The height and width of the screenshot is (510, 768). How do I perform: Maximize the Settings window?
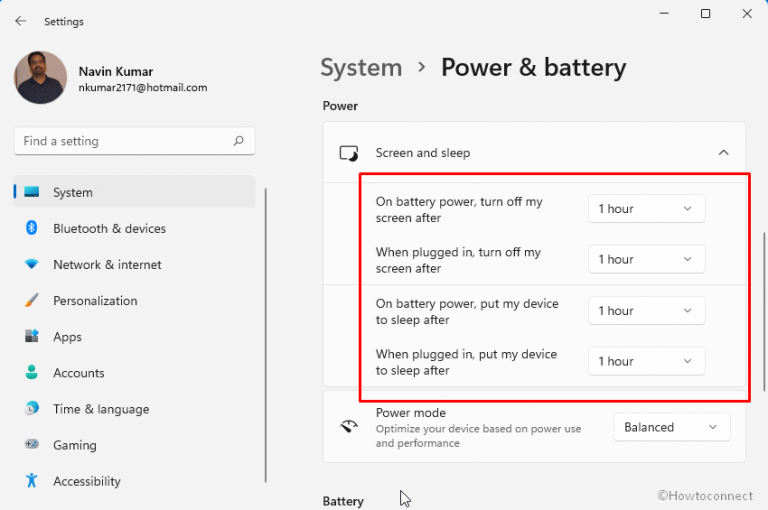pos(705,14)
